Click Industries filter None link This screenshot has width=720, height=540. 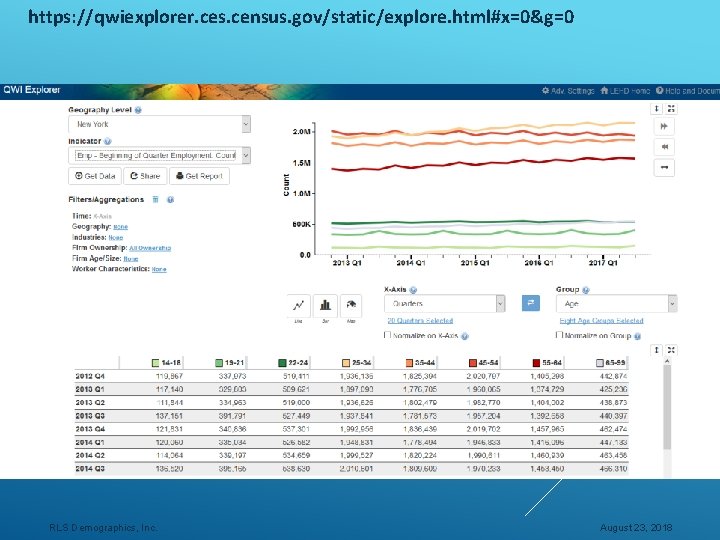pyautogui.click(x=116, y=237)
